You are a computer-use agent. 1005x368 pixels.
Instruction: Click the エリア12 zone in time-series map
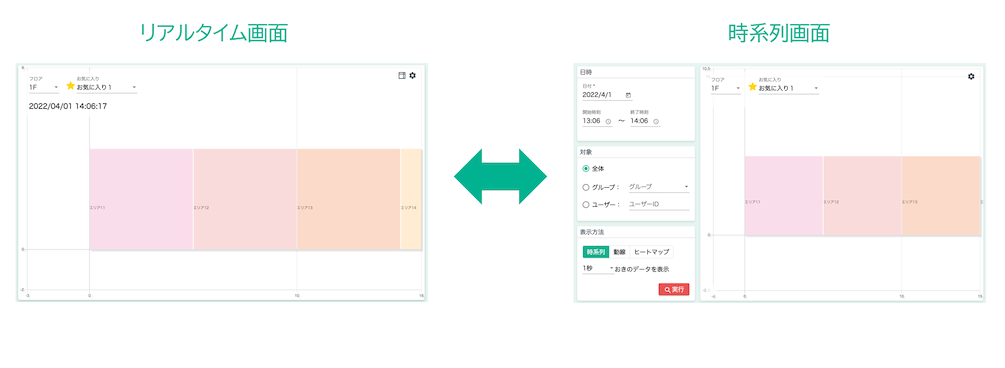(862, 196)
